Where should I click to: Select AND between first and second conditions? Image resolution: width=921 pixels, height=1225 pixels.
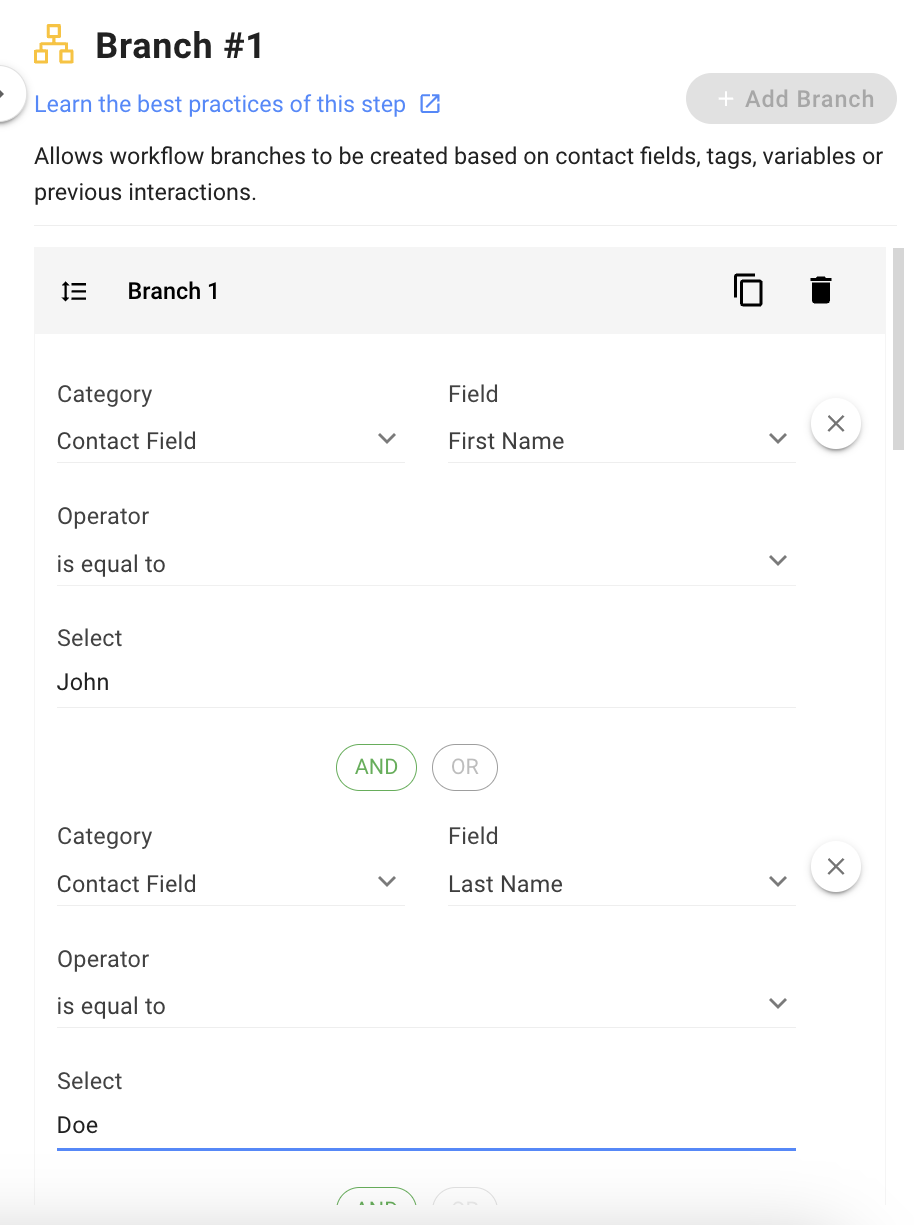[x=376, y=767]
